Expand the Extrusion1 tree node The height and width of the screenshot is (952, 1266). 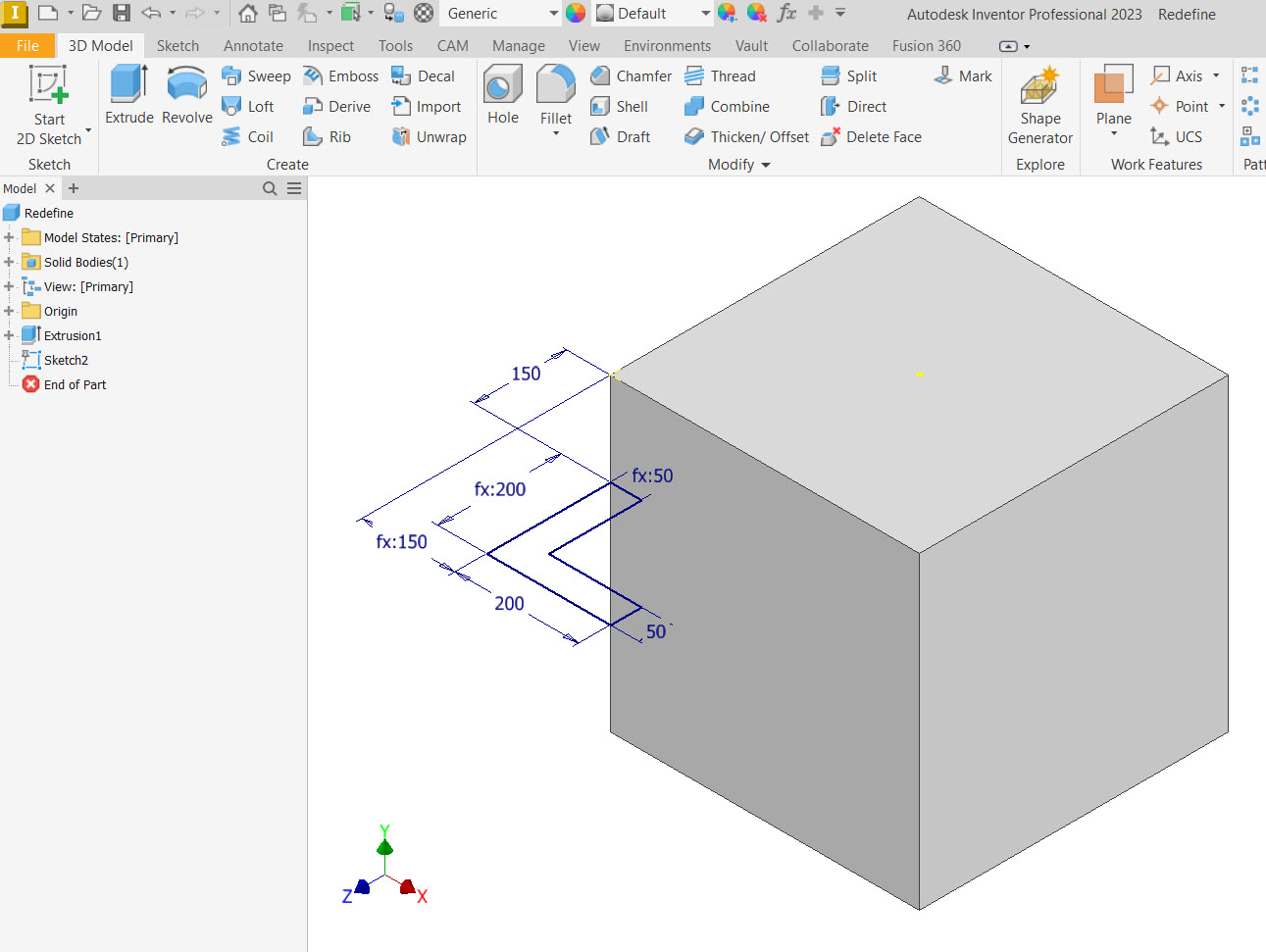tap(9, 335)
